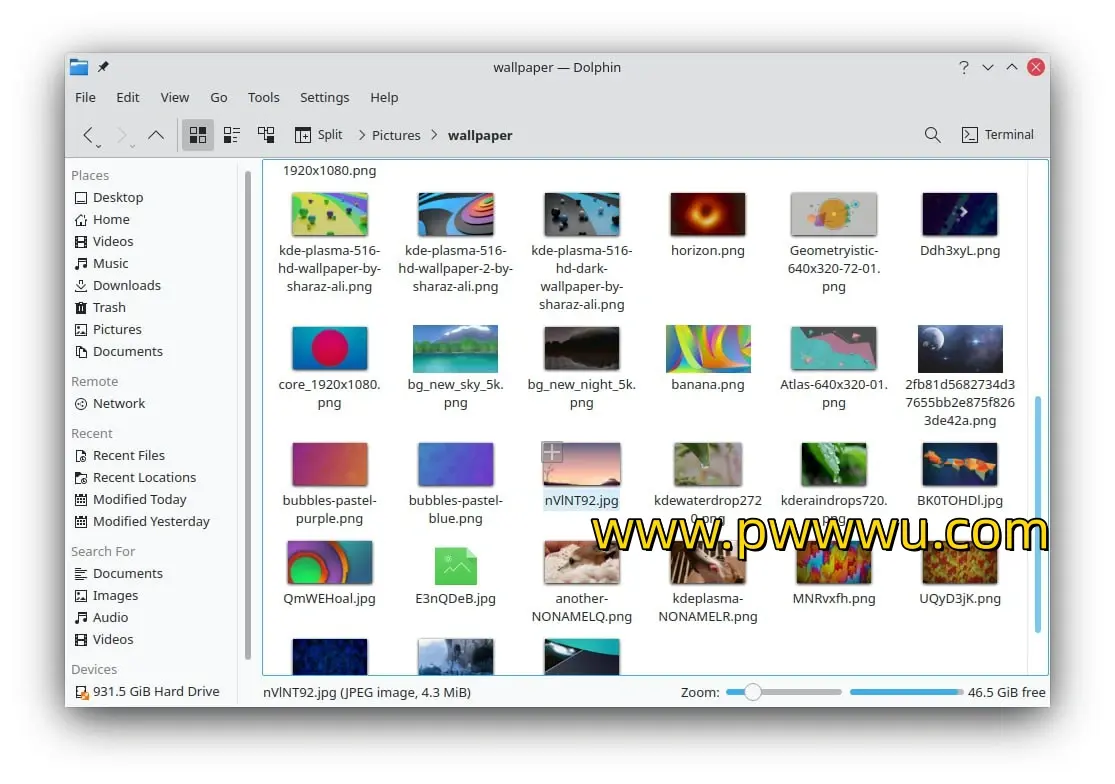The image size is (1115, 784).
Task: Open the Trash in Places
Action: (109, 307)
